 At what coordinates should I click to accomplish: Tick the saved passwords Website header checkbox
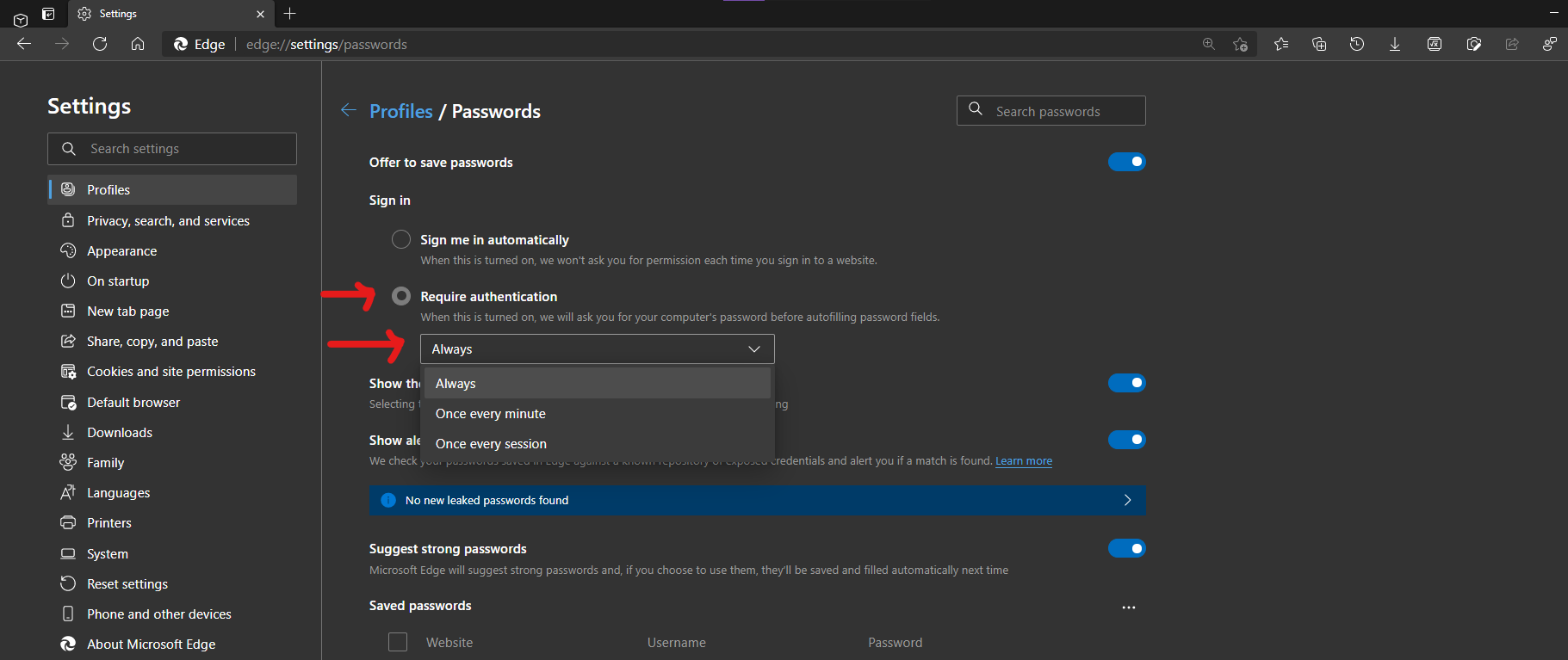[398, 642]
